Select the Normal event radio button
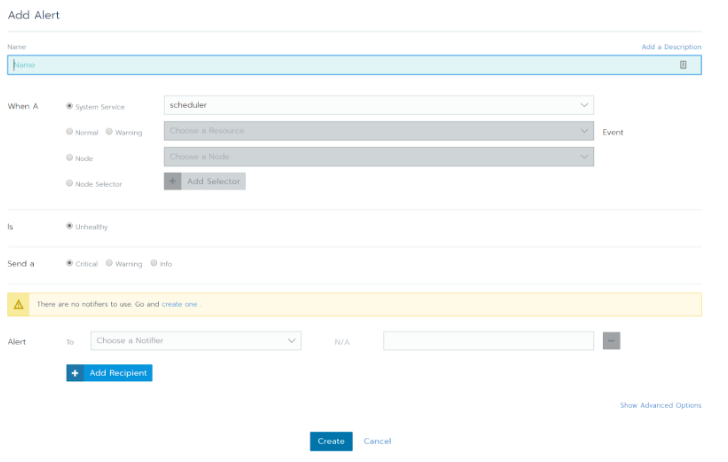 pyautogui.click(x=69, y=131)
